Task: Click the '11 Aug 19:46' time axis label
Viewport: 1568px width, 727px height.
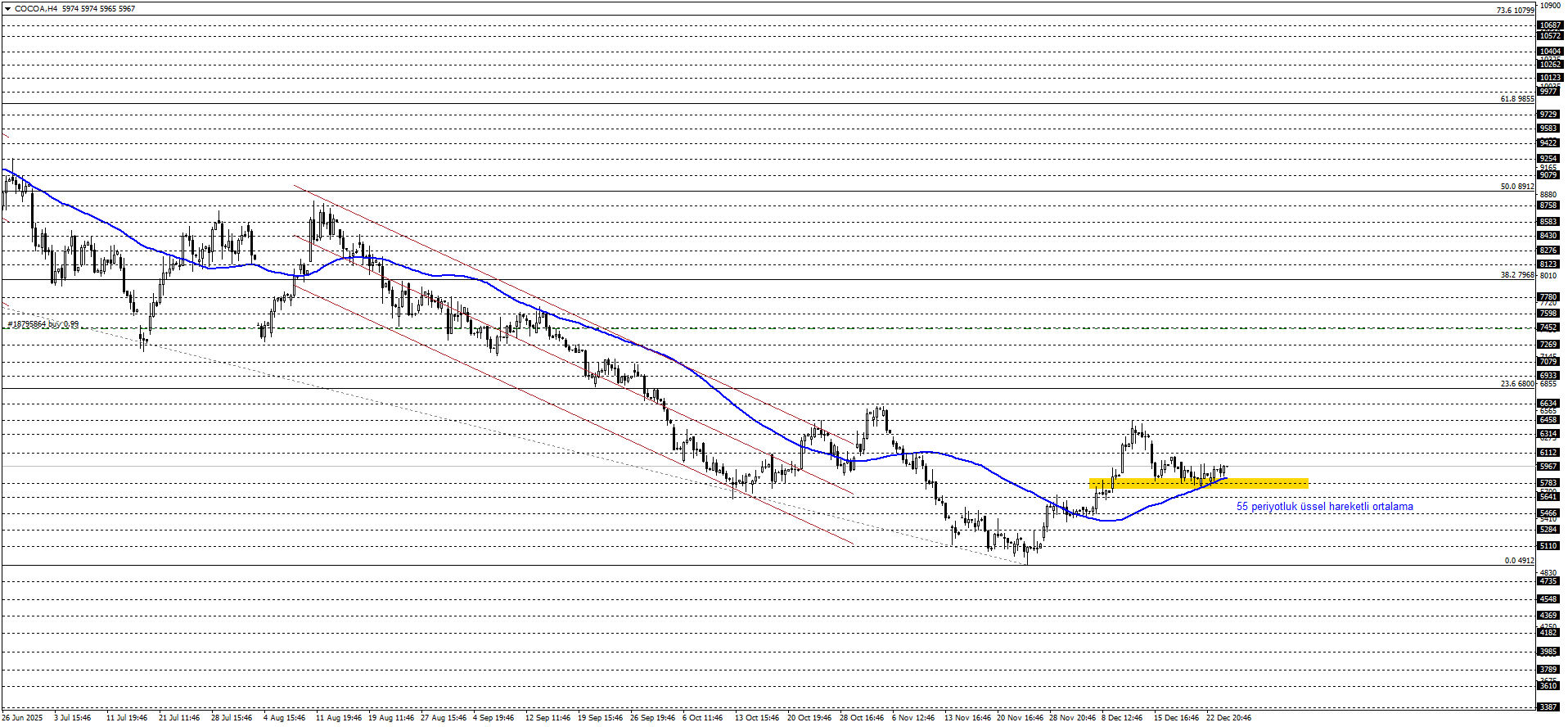Action: coord(339,718)
